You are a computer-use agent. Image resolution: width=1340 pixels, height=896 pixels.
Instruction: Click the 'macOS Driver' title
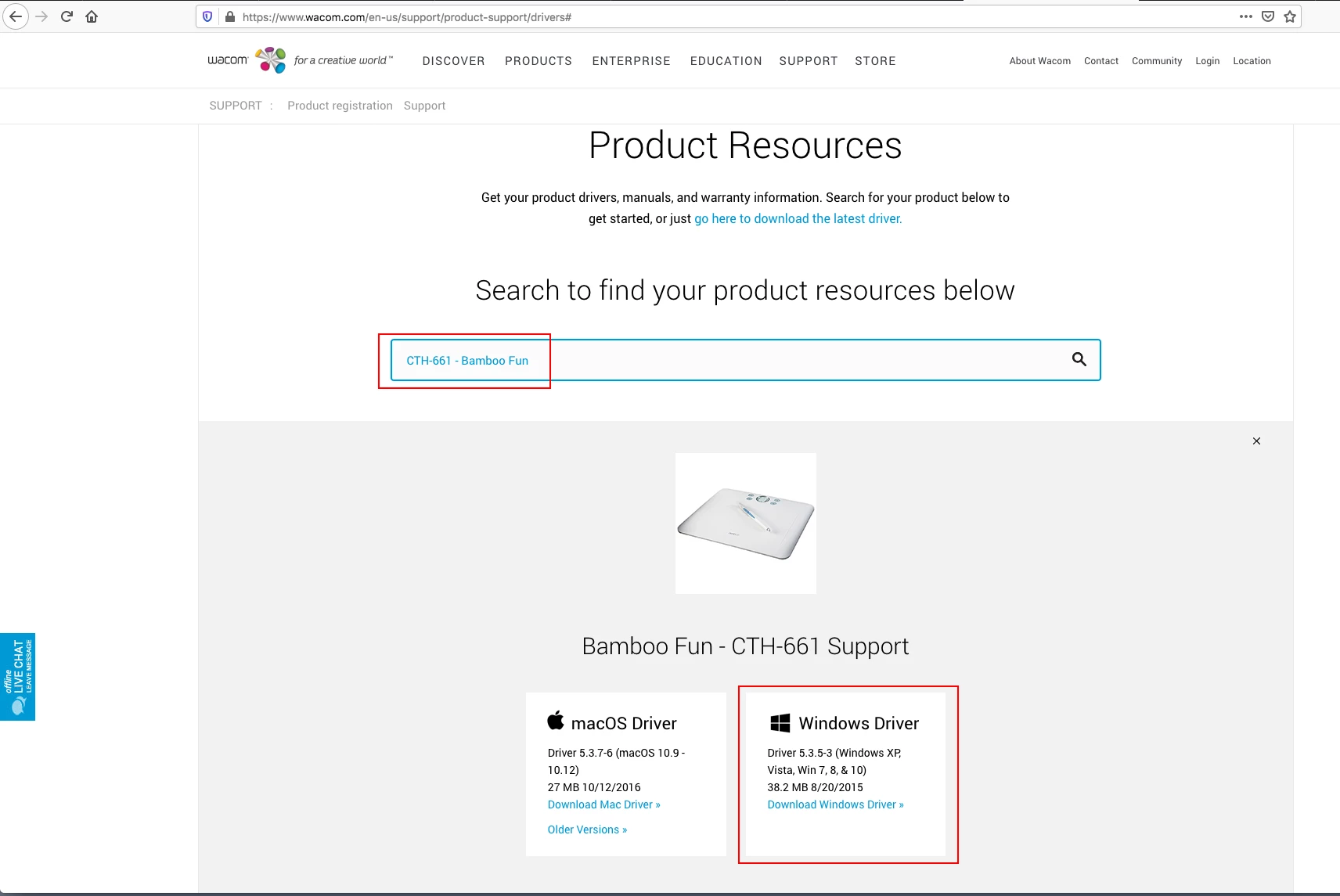pyautogui.click(x=624, y=723)
